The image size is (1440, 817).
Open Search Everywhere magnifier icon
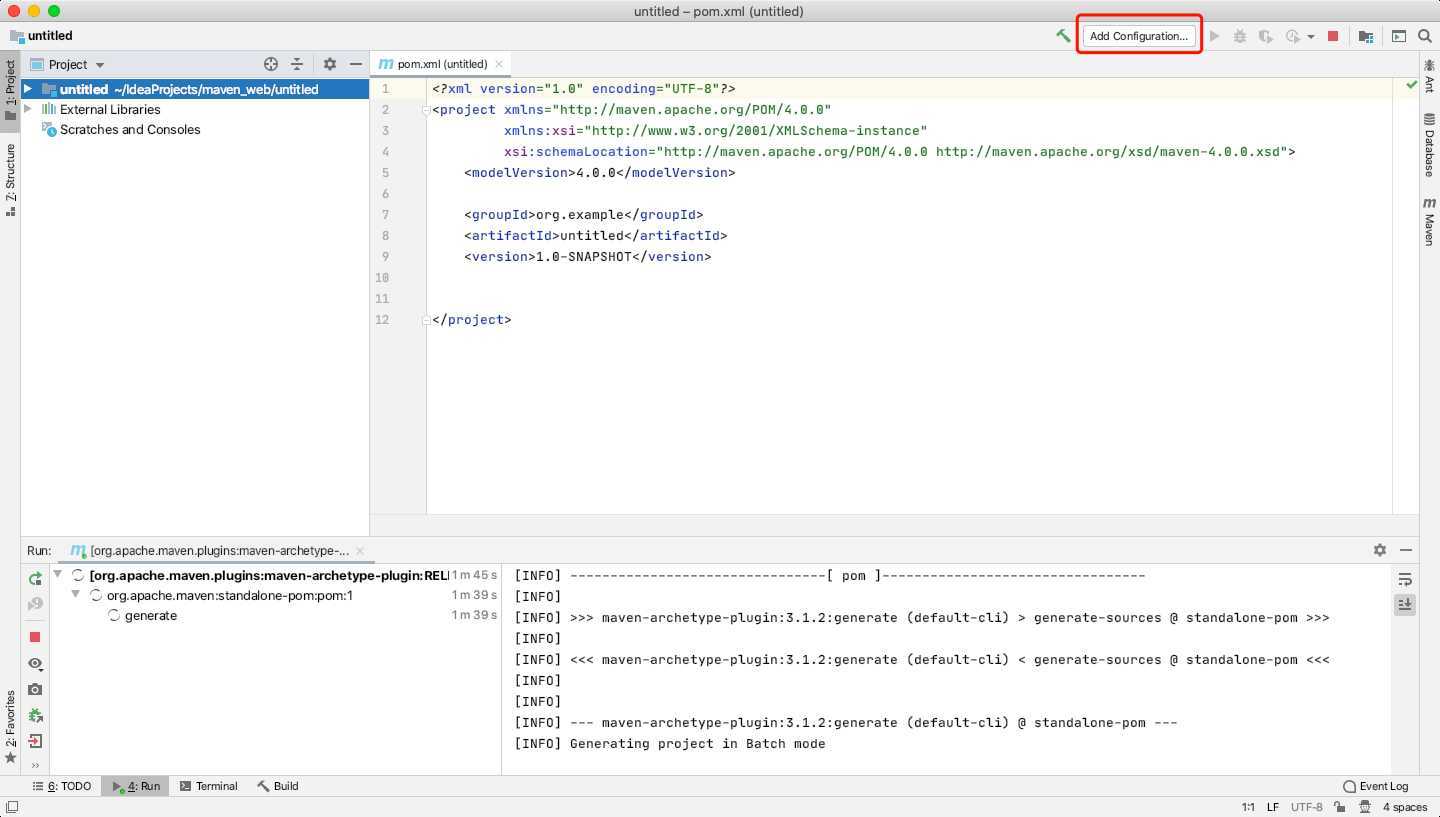[1425, 36]
